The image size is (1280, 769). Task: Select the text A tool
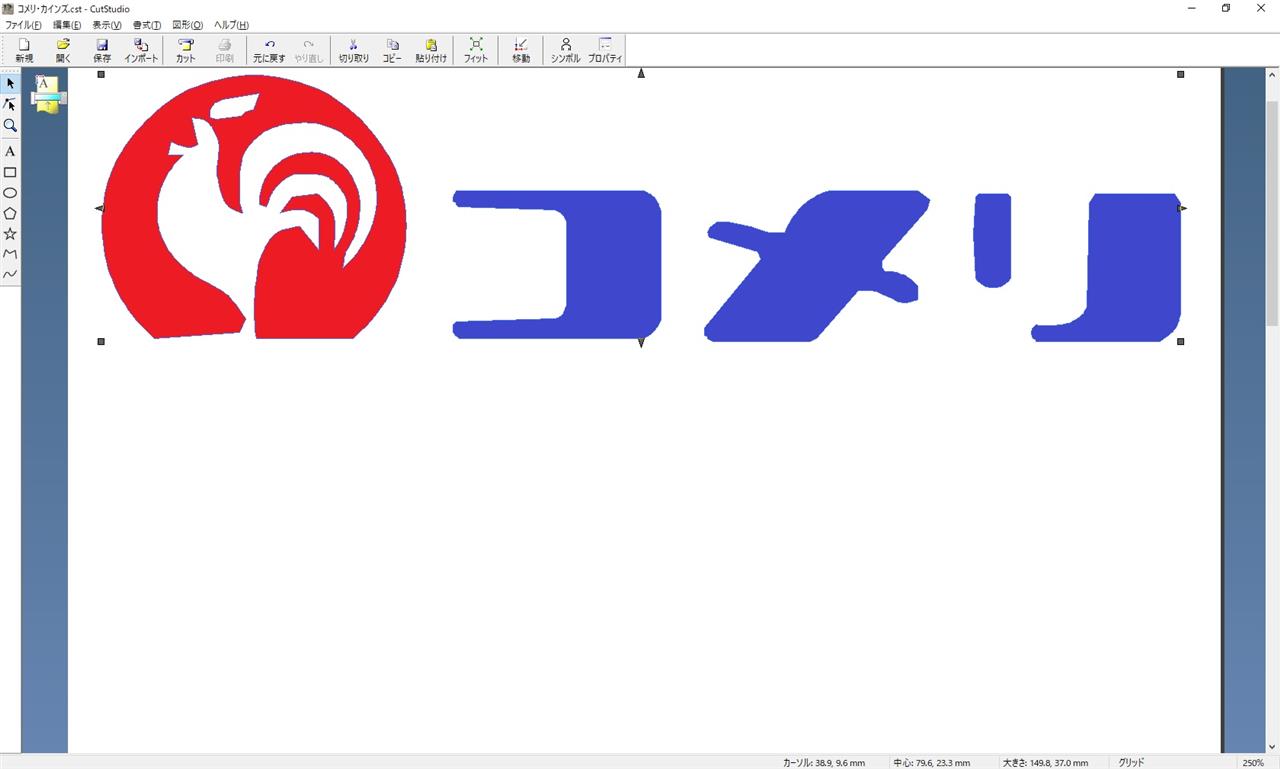pyautogui.click(x=10, y=151)
